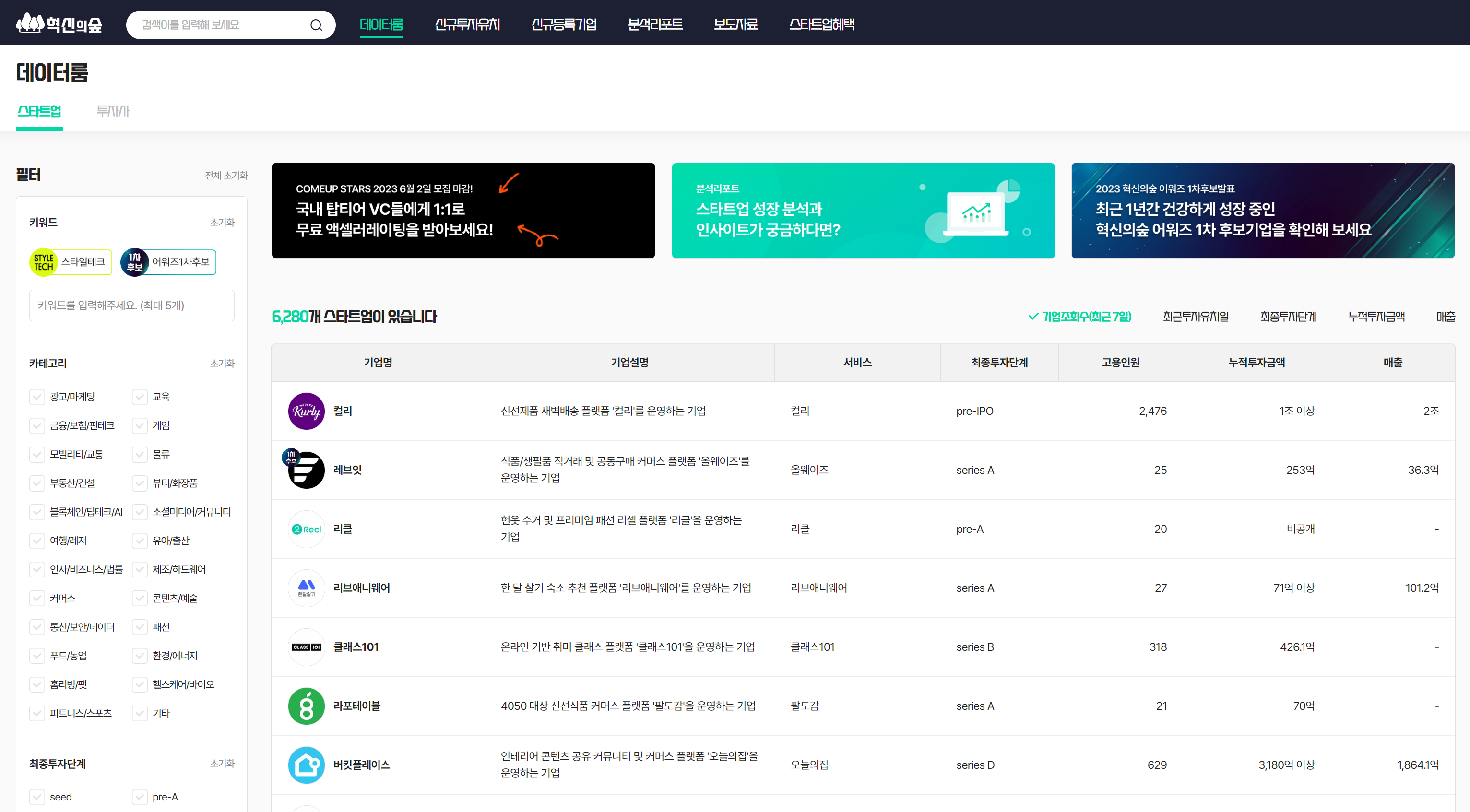
Task: Click the 혁신의숲 home logo
Action: (59, 24)
